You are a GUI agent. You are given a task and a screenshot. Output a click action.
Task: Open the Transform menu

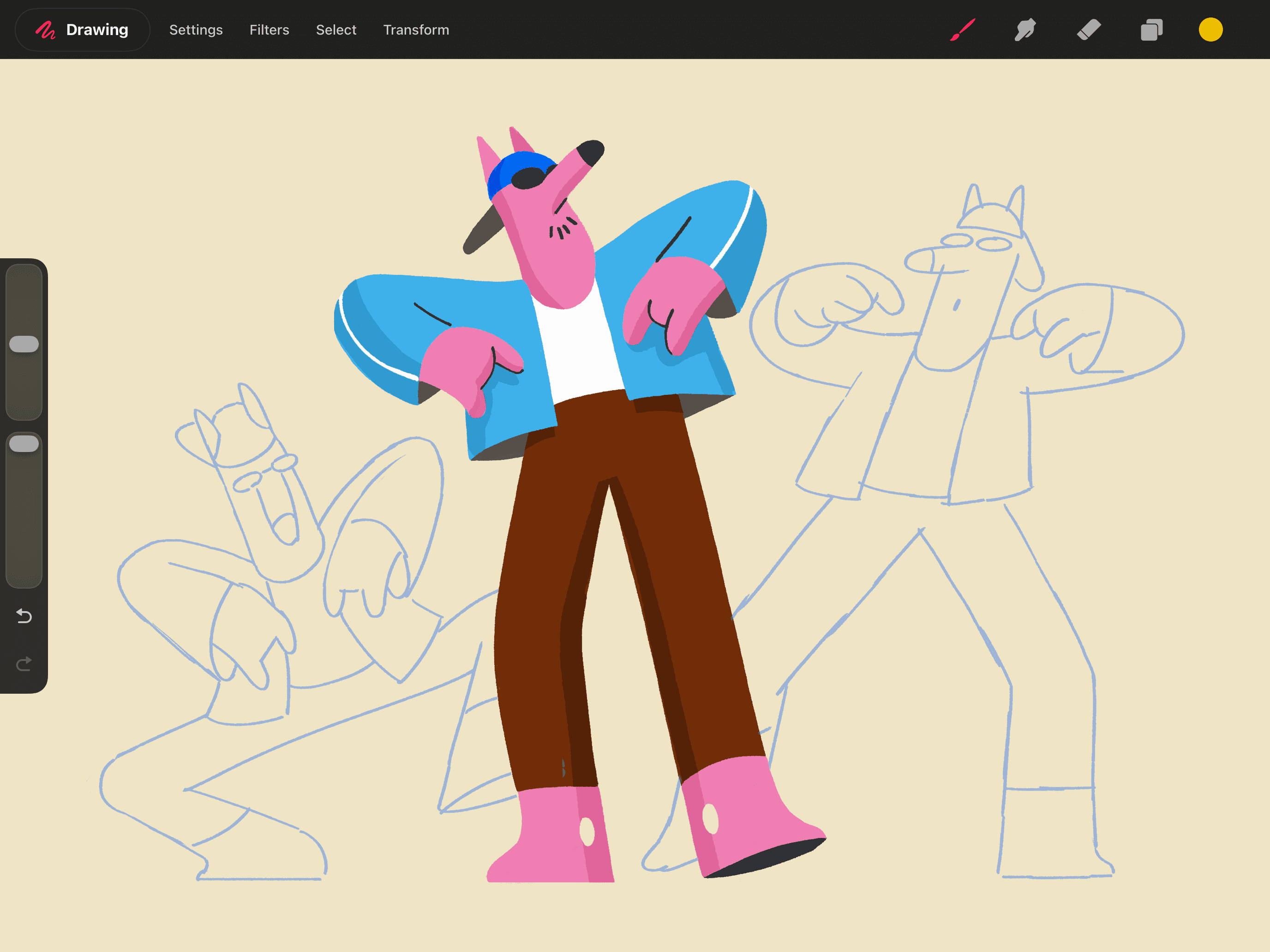(416, 30)
